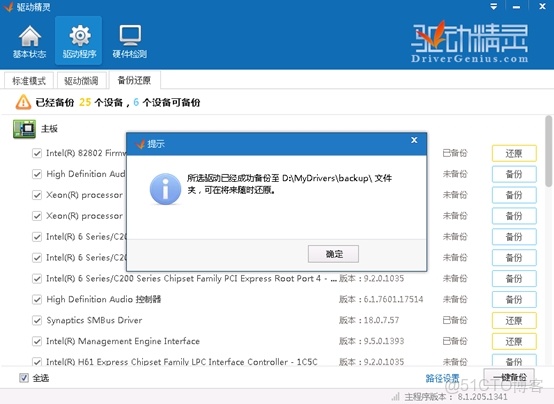Click the blue info icon in dialog

click(x=165, y=189)
